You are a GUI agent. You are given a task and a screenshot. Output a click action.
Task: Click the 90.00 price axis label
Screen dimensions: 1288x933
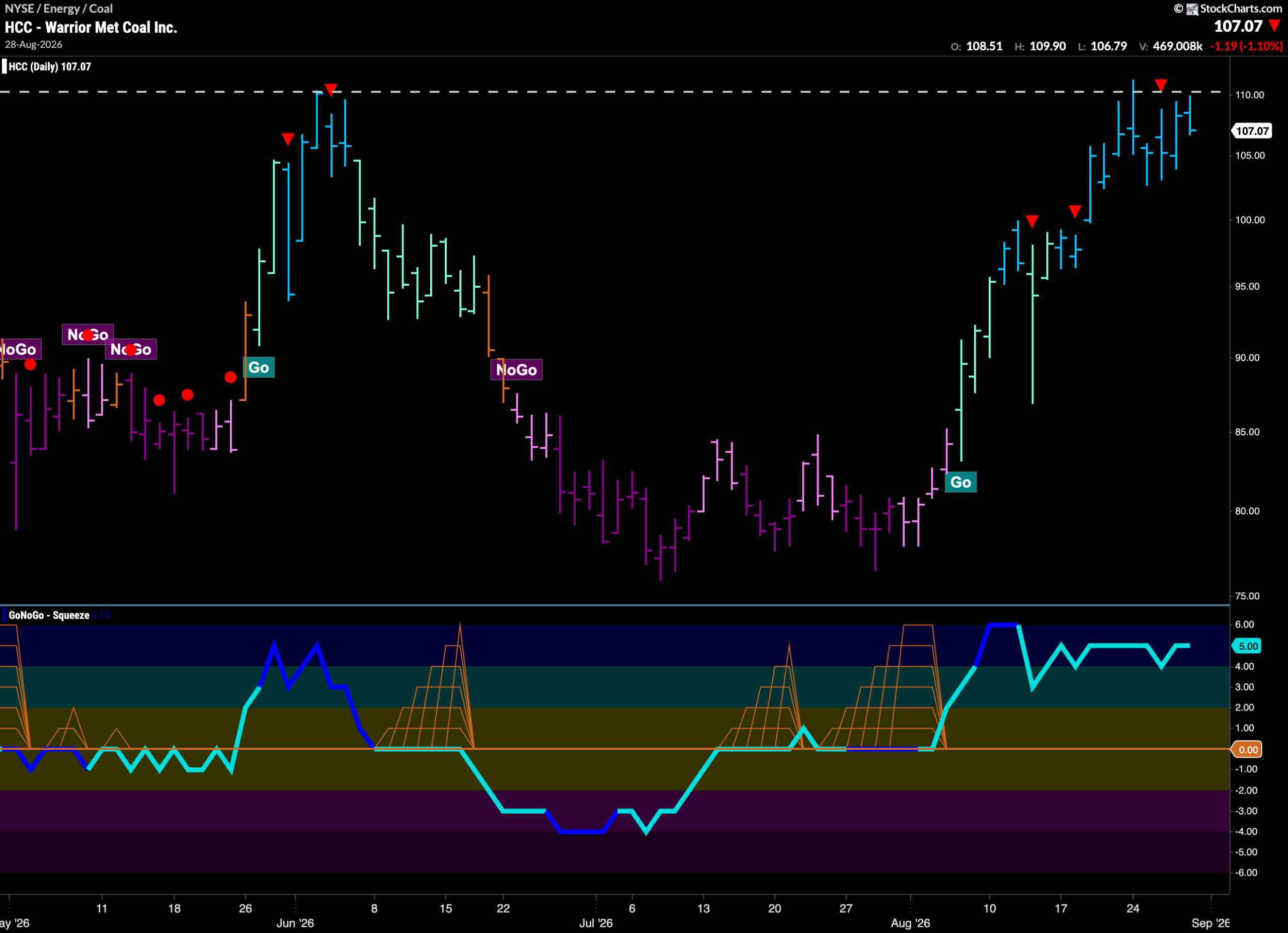(x=1248, y=358)
